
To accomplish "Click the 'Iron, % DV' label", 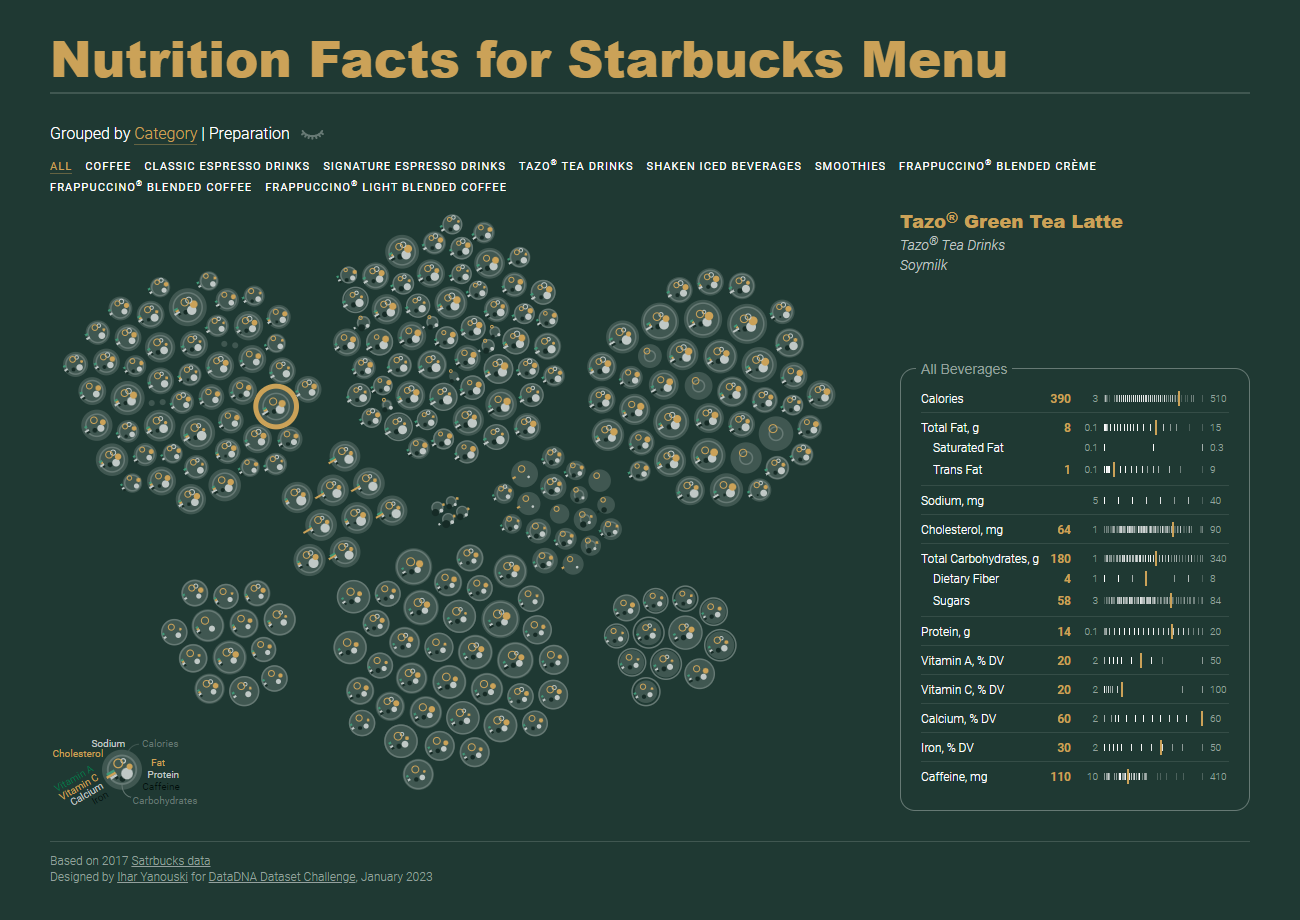I will coord(947,748).
